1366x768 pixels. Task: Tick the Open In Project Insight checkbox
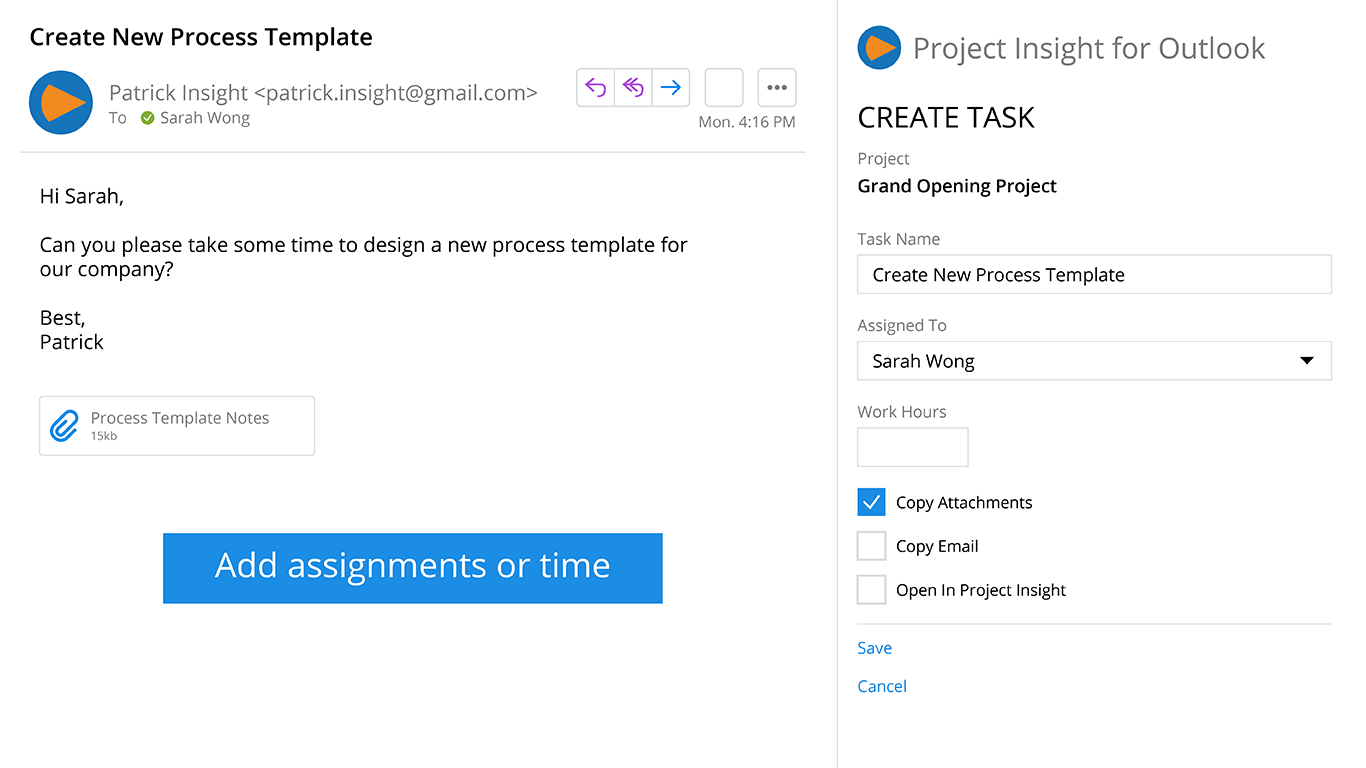(872, 590)
